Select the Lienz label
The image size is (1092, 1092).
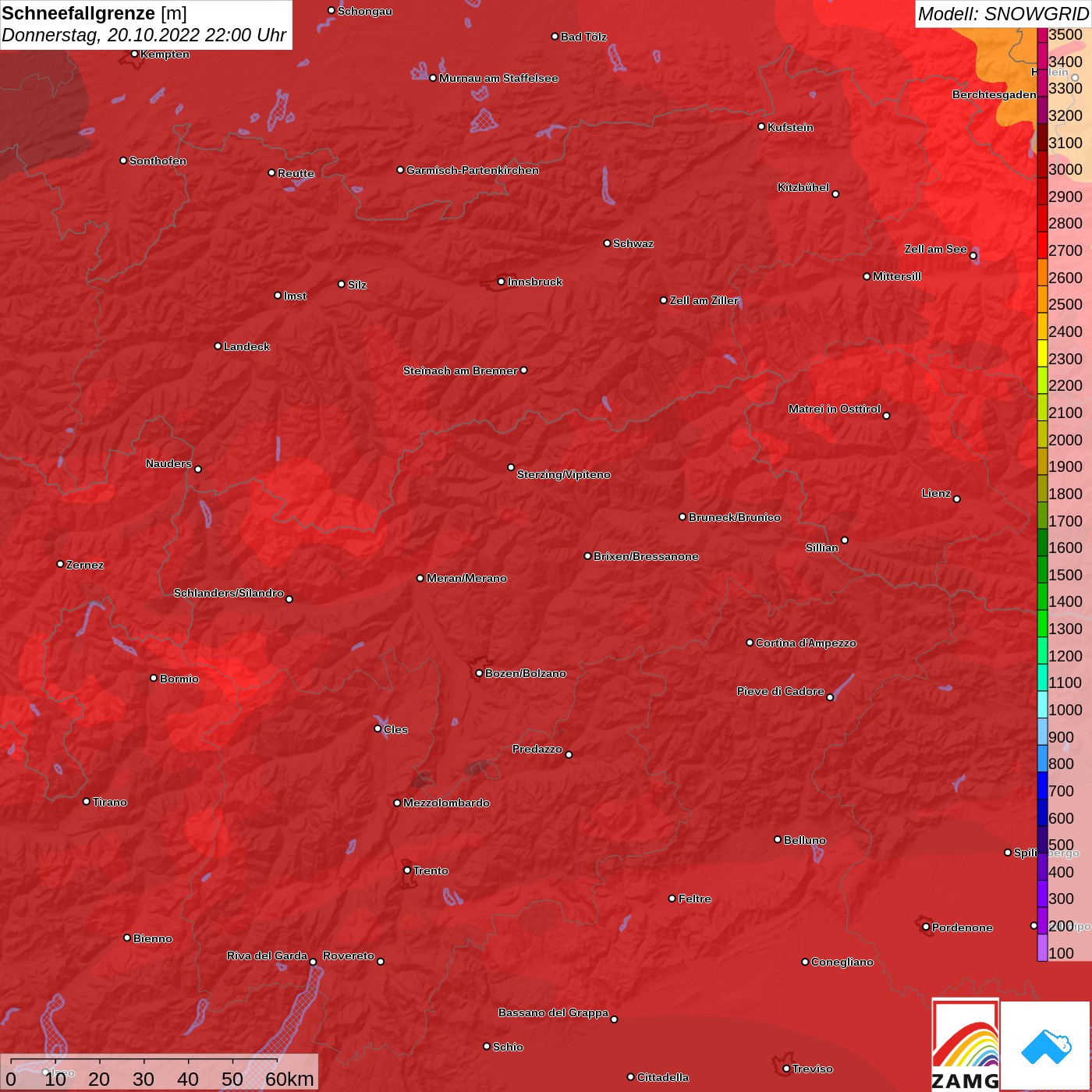tap(936, 493)
